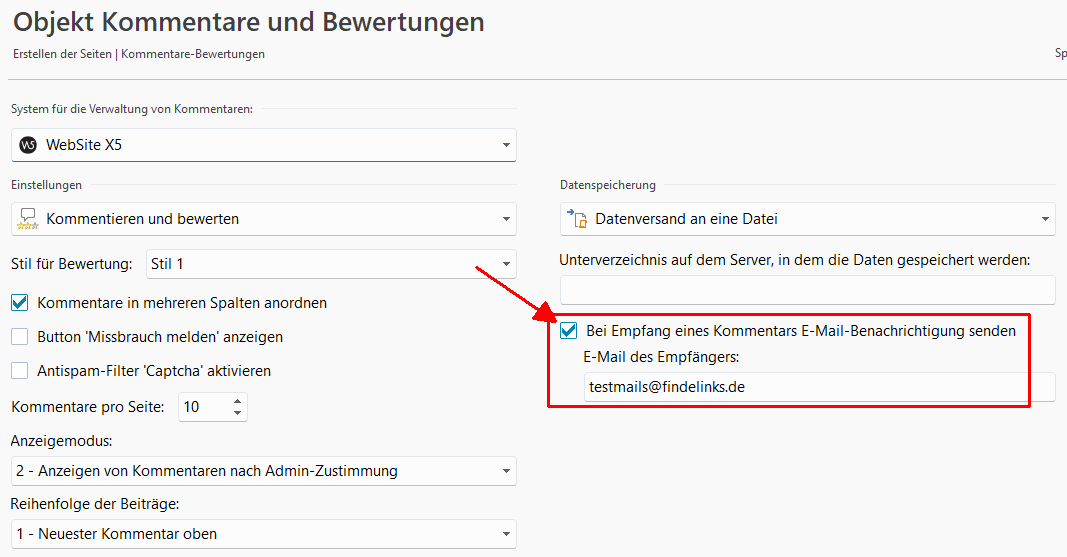Decrease Kommentare pro Seite with down arrow
This screenshot has width=1067, height=557.
pyautogui.click(x=237, y=412)
